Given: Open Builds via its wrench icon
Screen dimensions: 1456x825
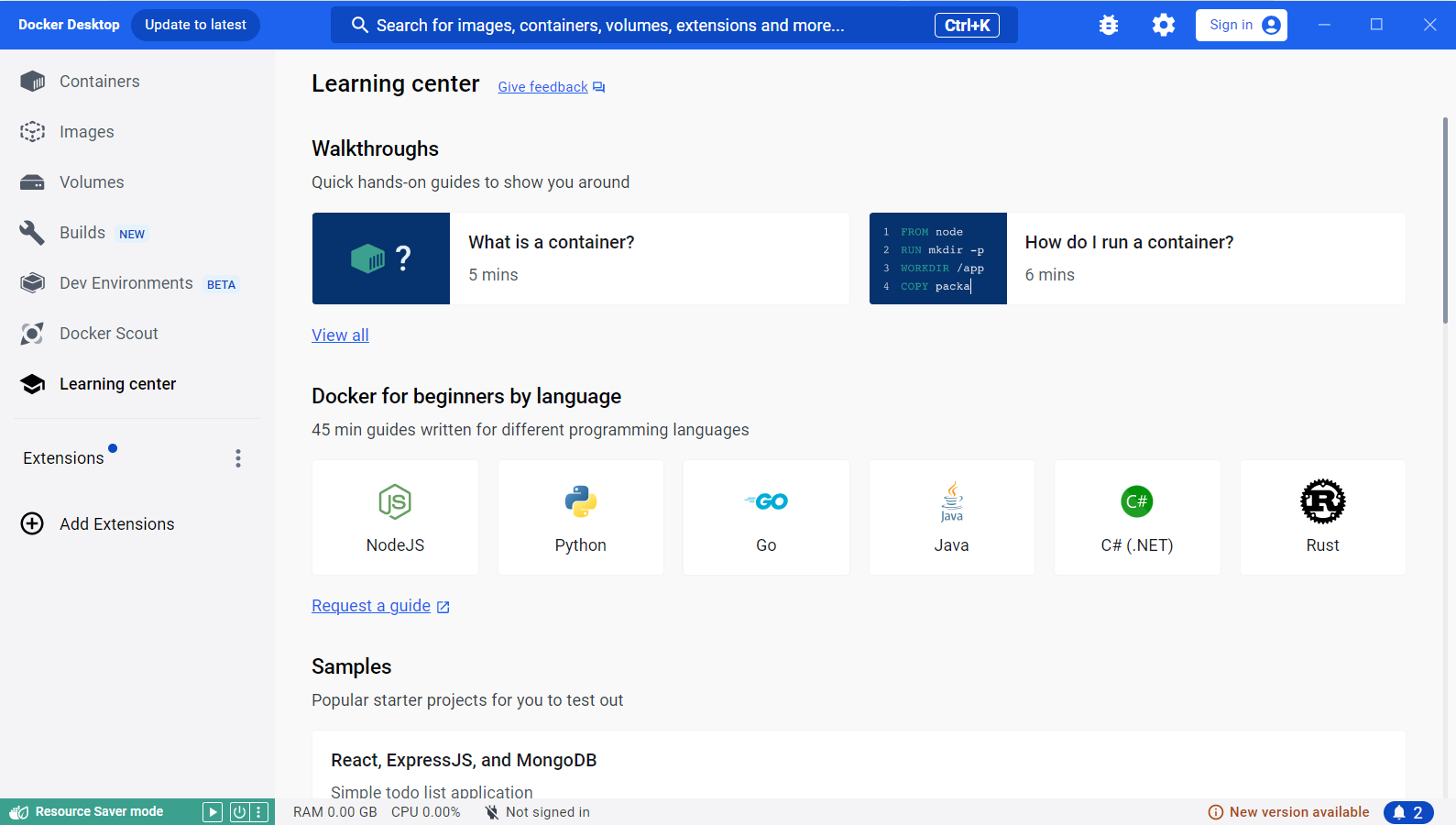Looking at the screenshot, I should tap(32, 233).
